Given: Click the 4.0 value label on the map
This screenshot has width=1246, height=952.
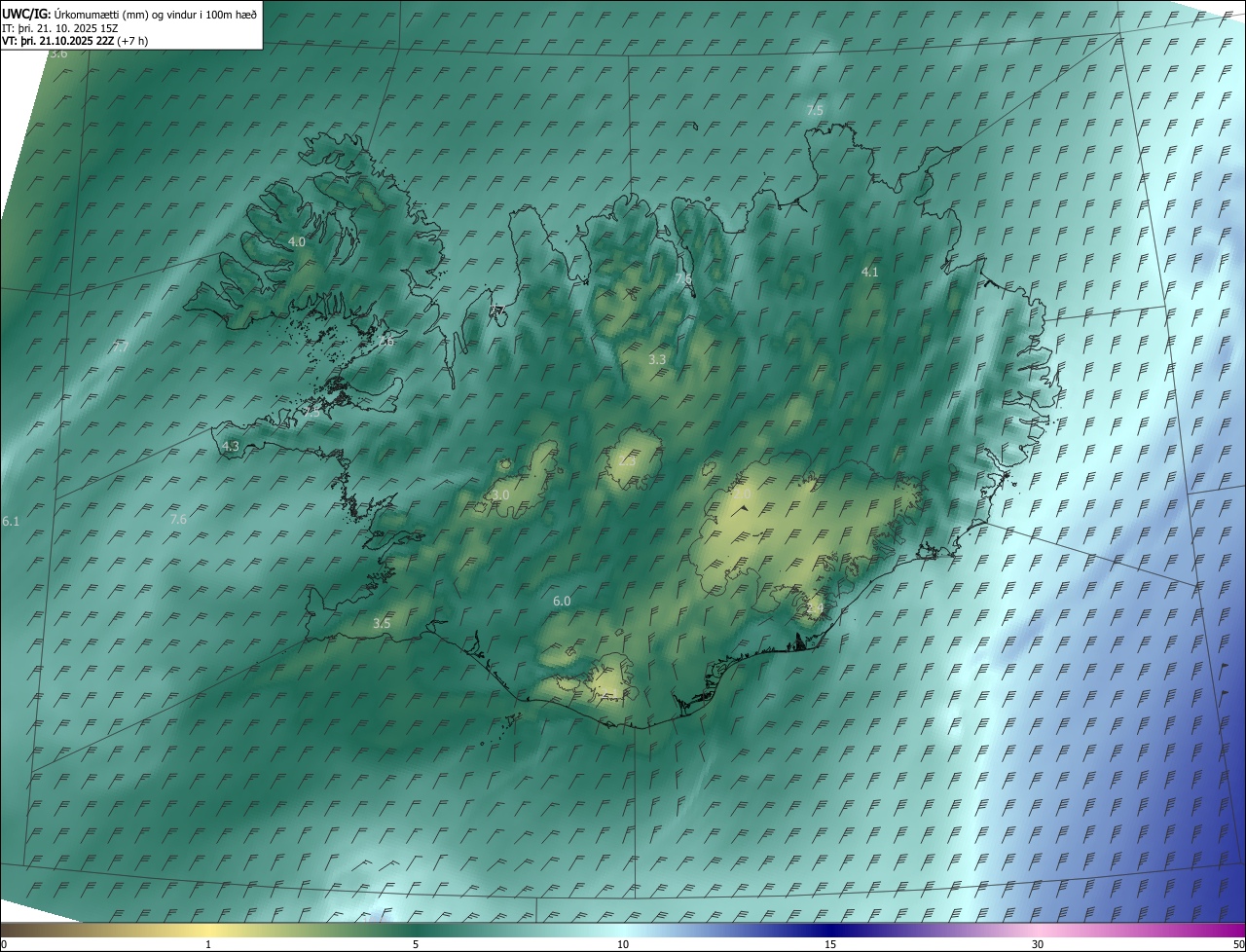Looking at the screenshot, I should (x=297, y=241).
